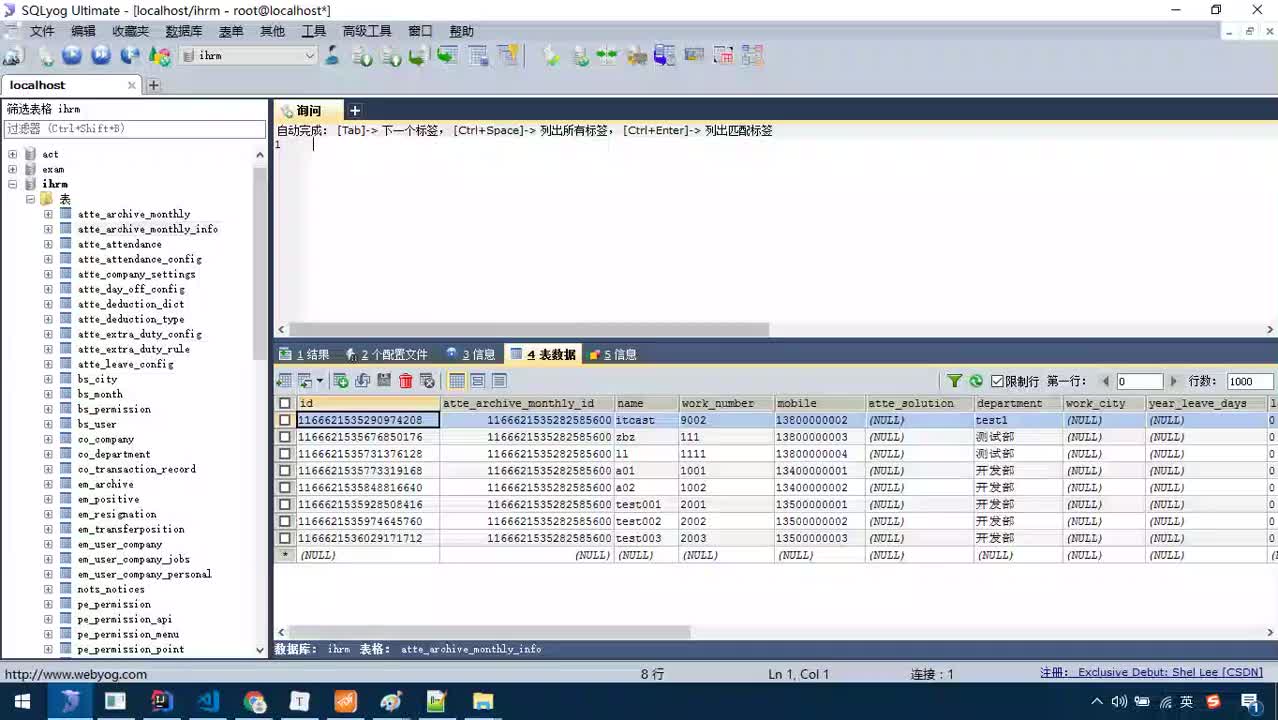The width and height of the screenshot is (1278, 720).
Task: Click the first-row previous page arrow
Action: pyautogui.click(x=1106, y=381)
